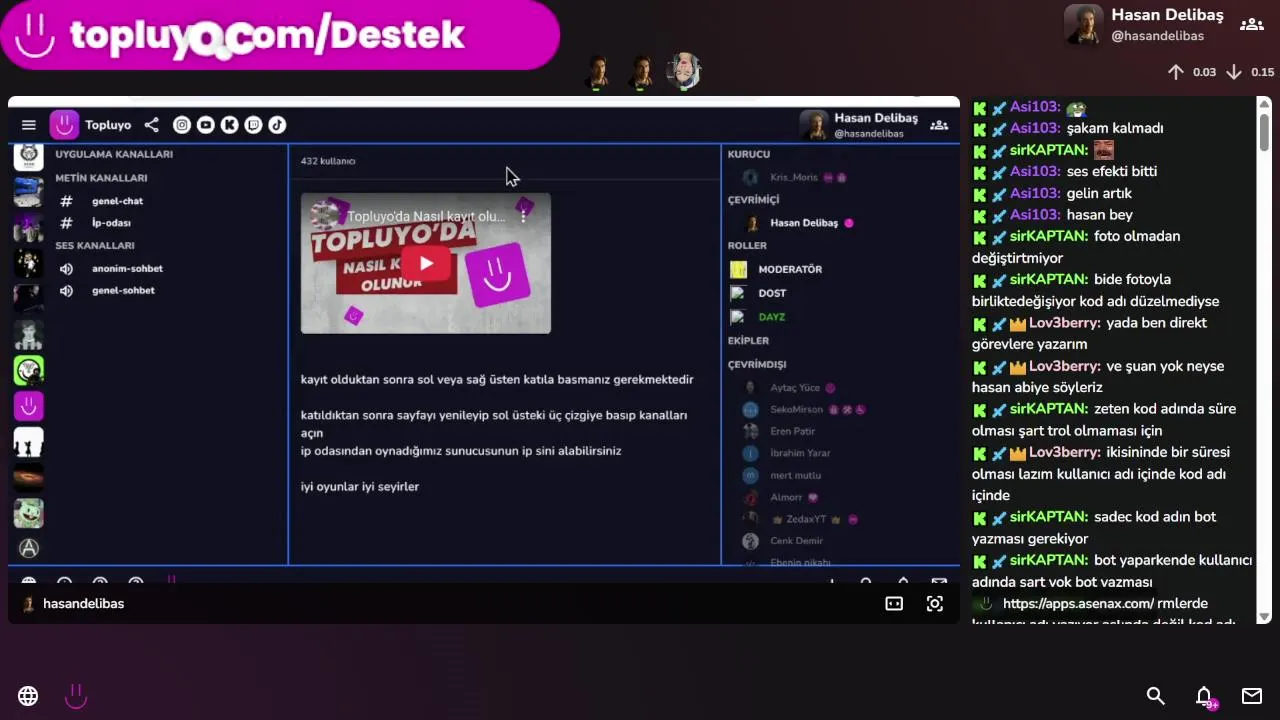
Task: Click the upside-down avatar above stream
Action: coord(684,71)
